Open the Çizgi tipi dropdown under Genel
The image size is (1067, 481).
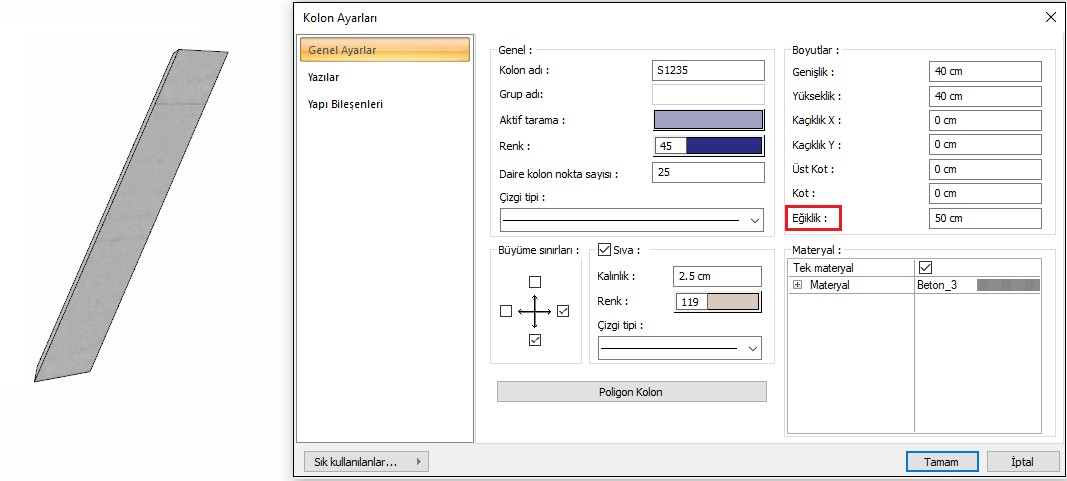(x=632, y=220)
